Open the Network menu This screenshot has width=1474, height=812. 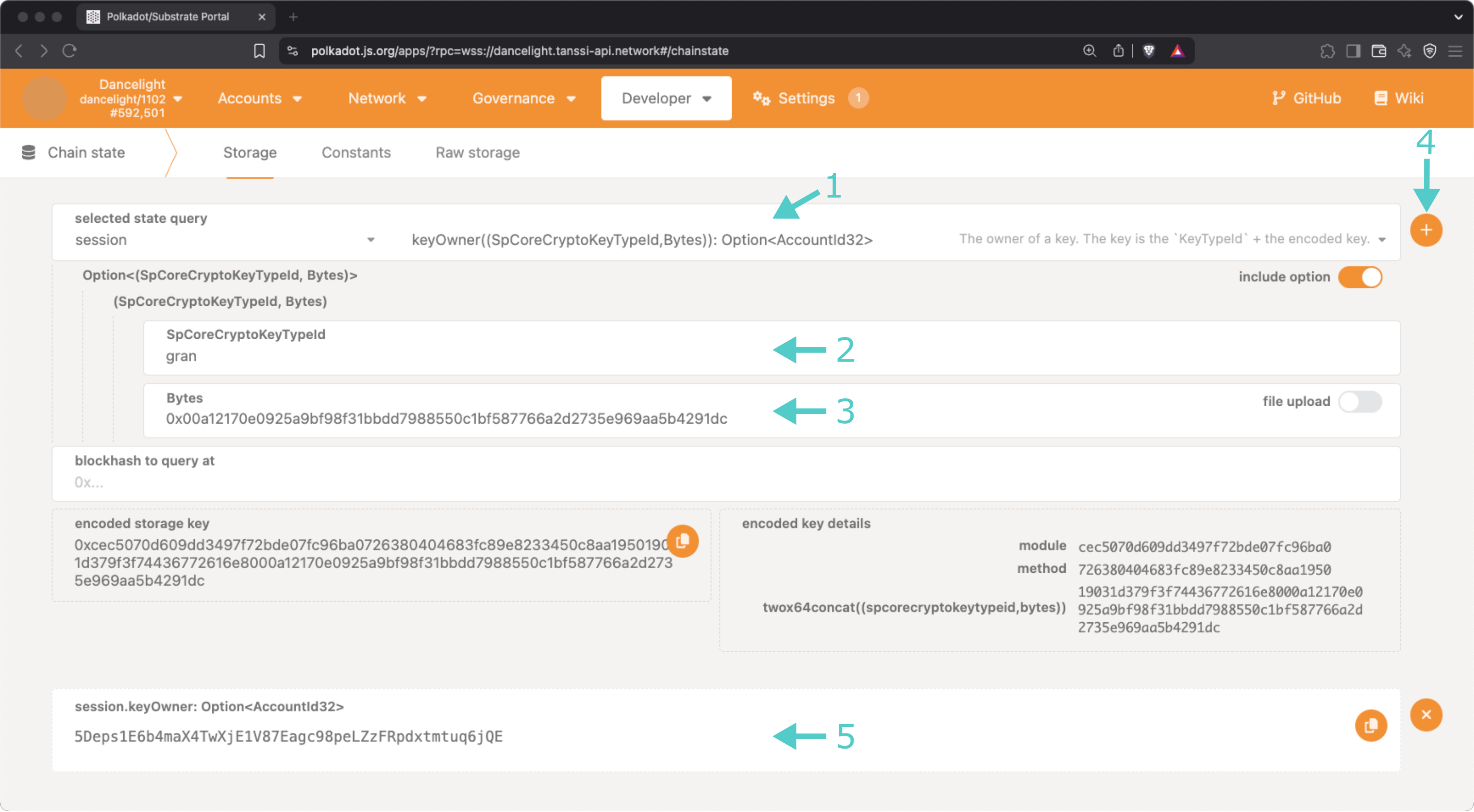point(387,98)
